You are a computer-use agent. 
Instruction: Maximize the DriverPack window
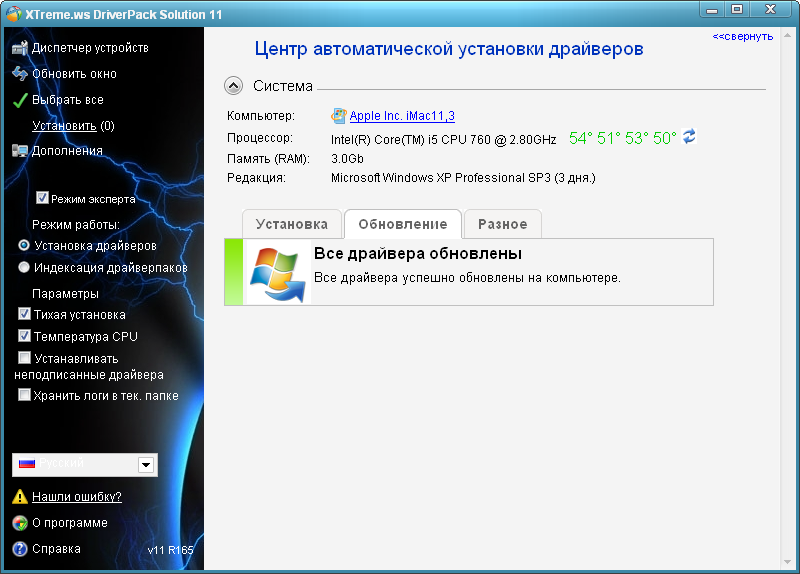click(737, 9)
